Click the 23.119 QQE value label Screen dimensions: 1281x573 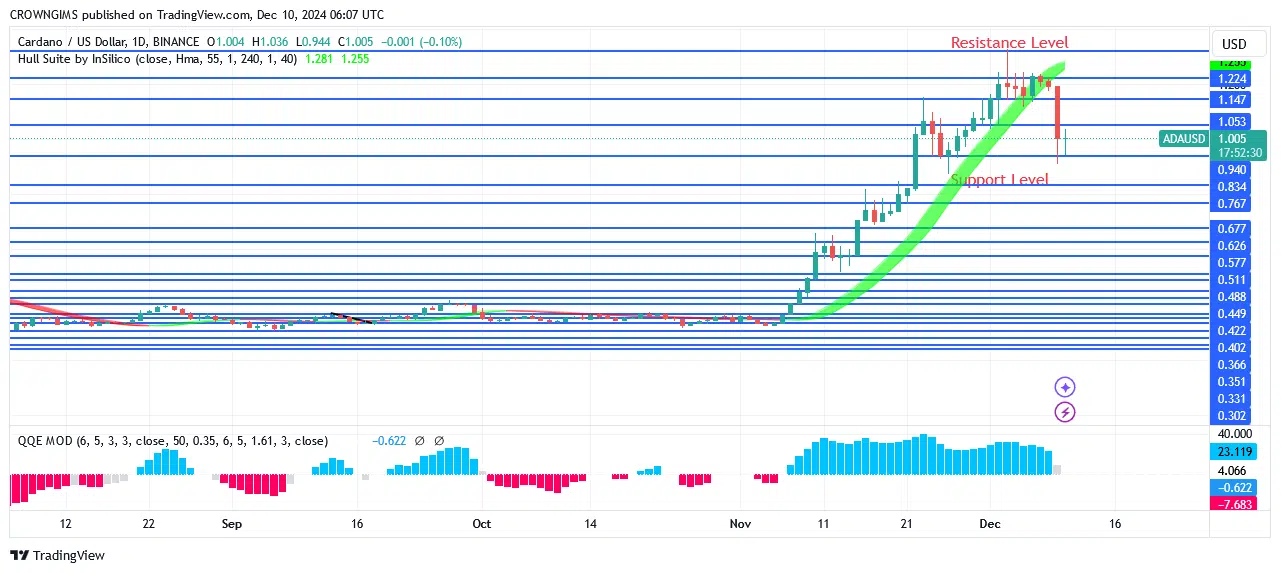coord(1234,452)
